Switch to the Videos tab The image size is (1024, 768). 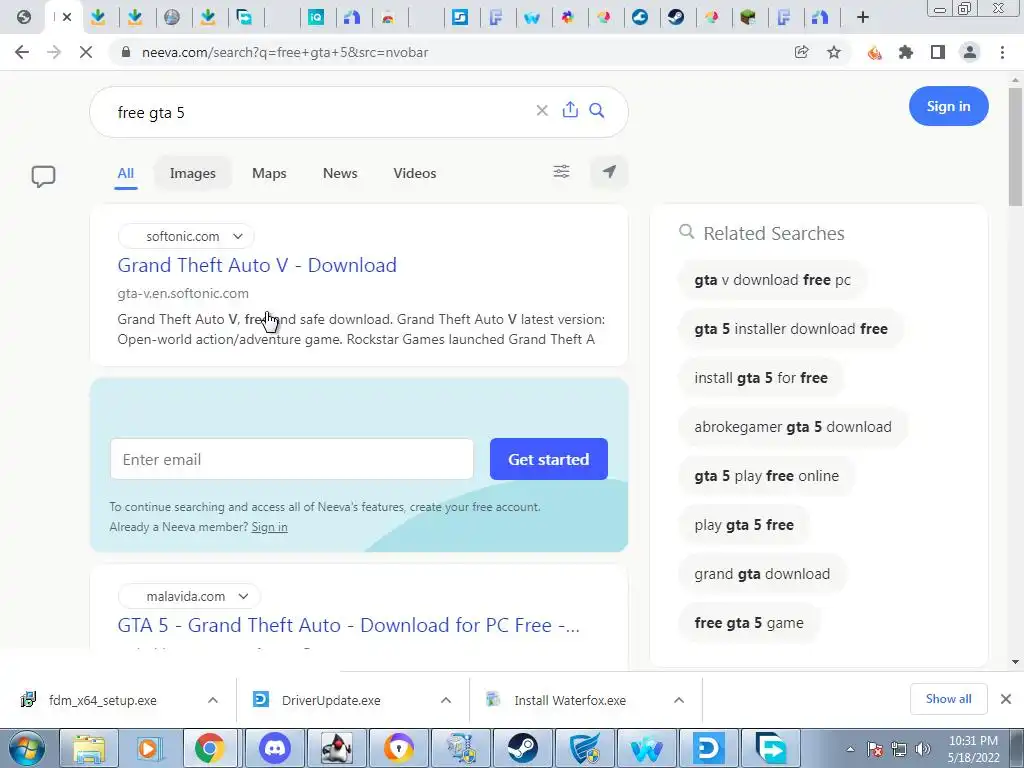[x=415, y=173]
